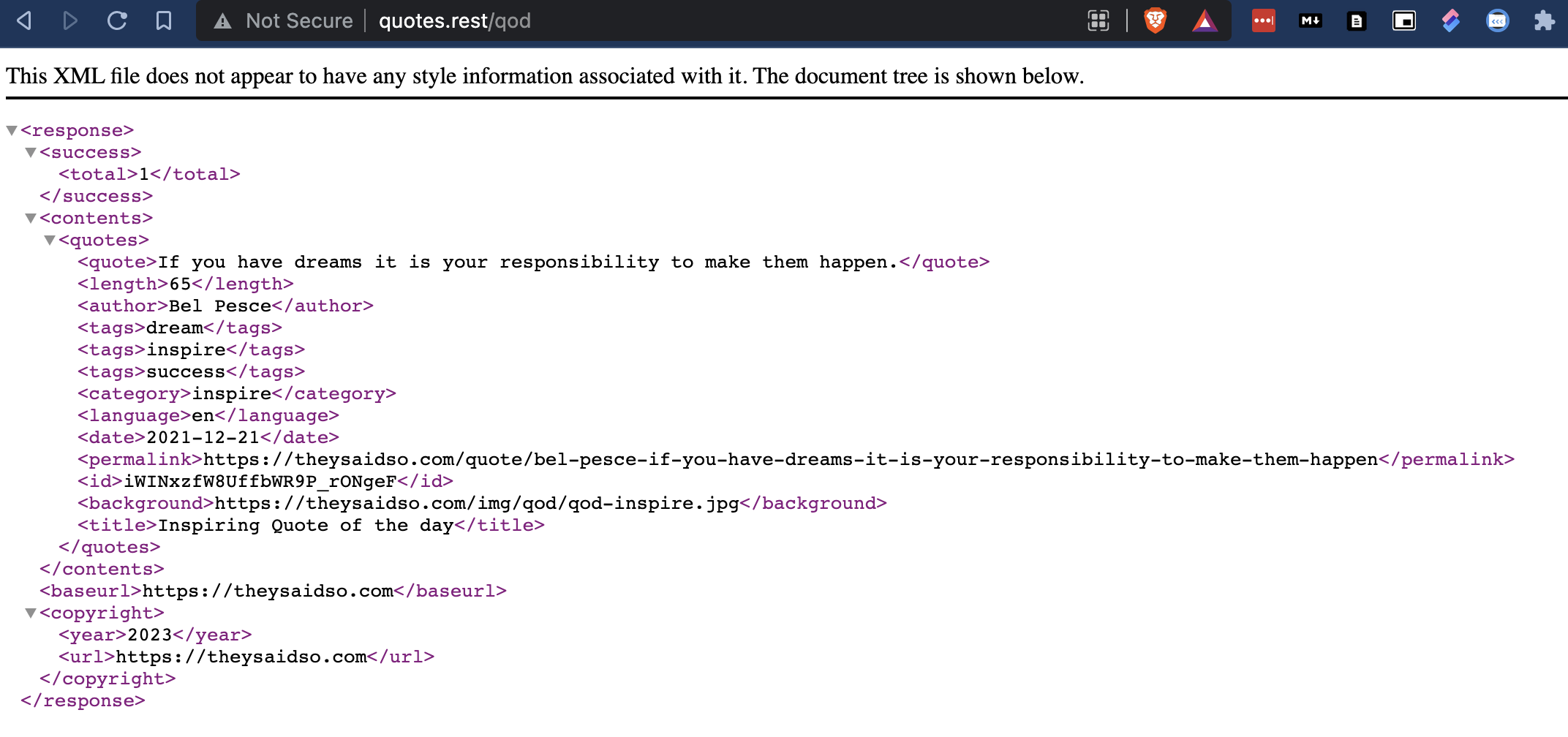Open the reader-mode document extension icon
Screen dimensions: 1568x737
coord(1357,20)
